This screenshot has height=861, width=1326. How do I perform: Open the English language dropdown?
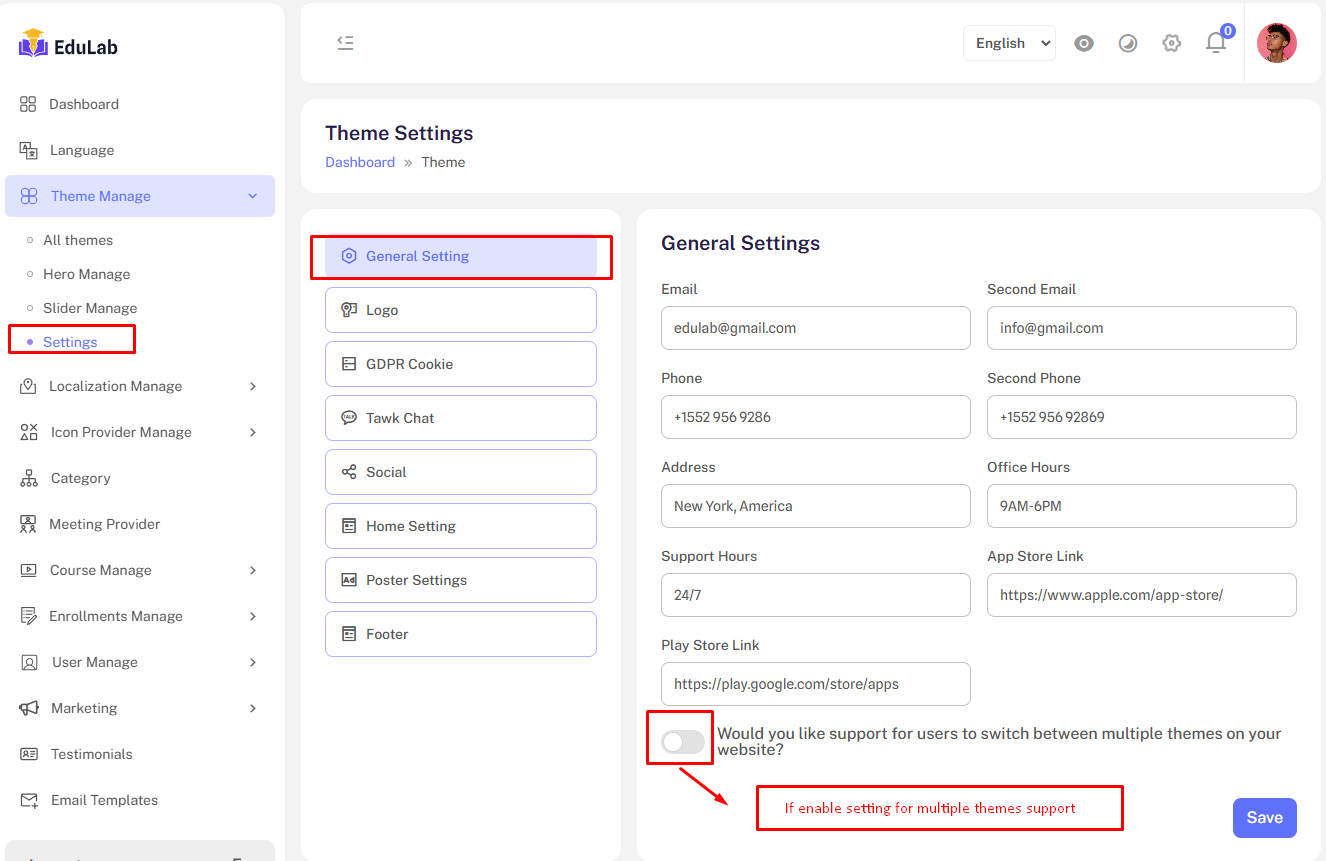click(x=1009, y=43)
